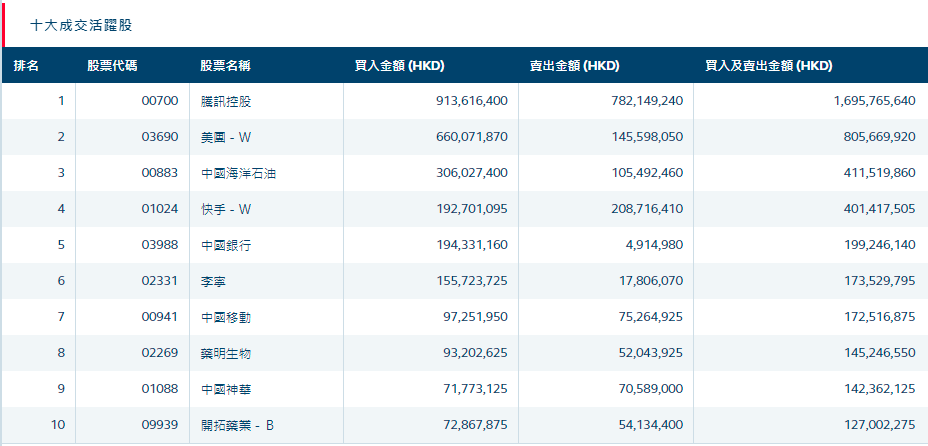Click sell amount 54,134,400

(651, 426)
